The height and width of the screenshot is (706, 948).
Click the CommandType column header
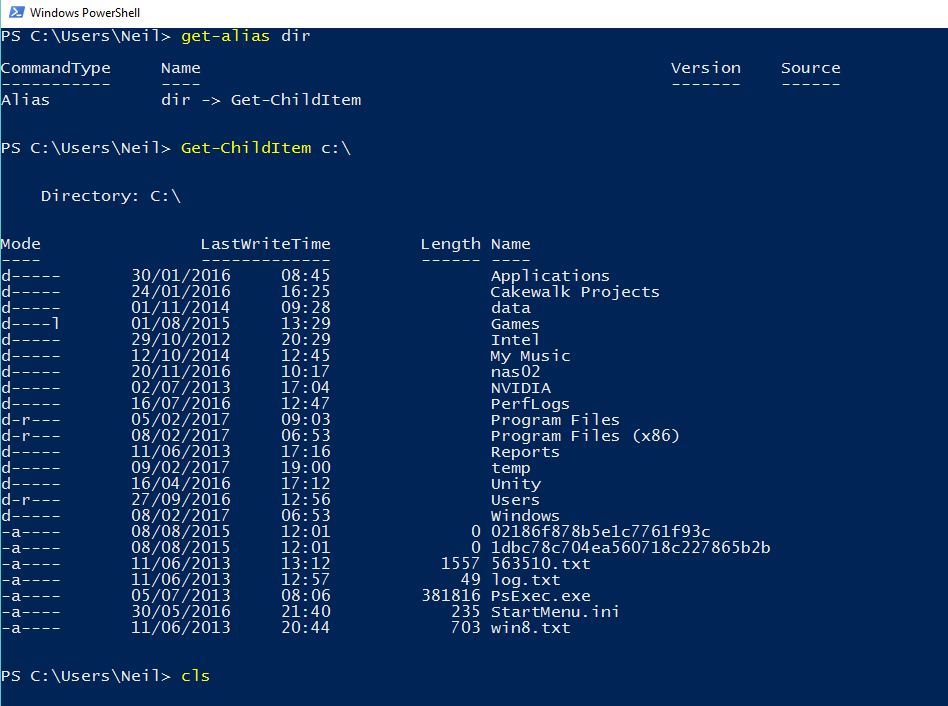tap(55, 68)
